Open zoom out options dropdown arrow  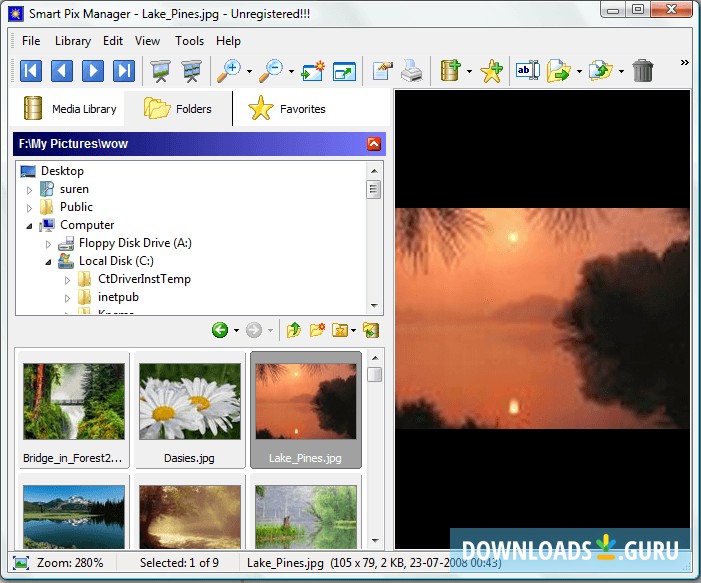point(291,71)
